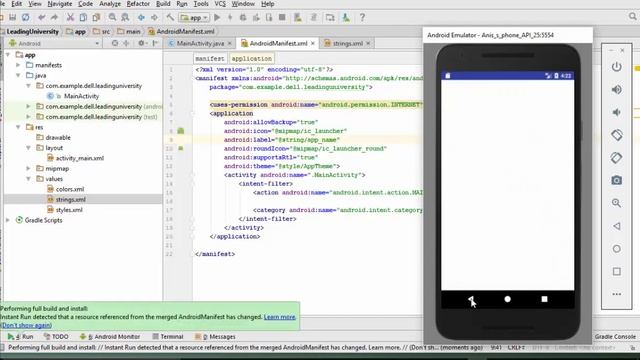The image size is (640, 360).
Task: Click the src breadcrumb in navigation bar
Action: click(102, 31)
